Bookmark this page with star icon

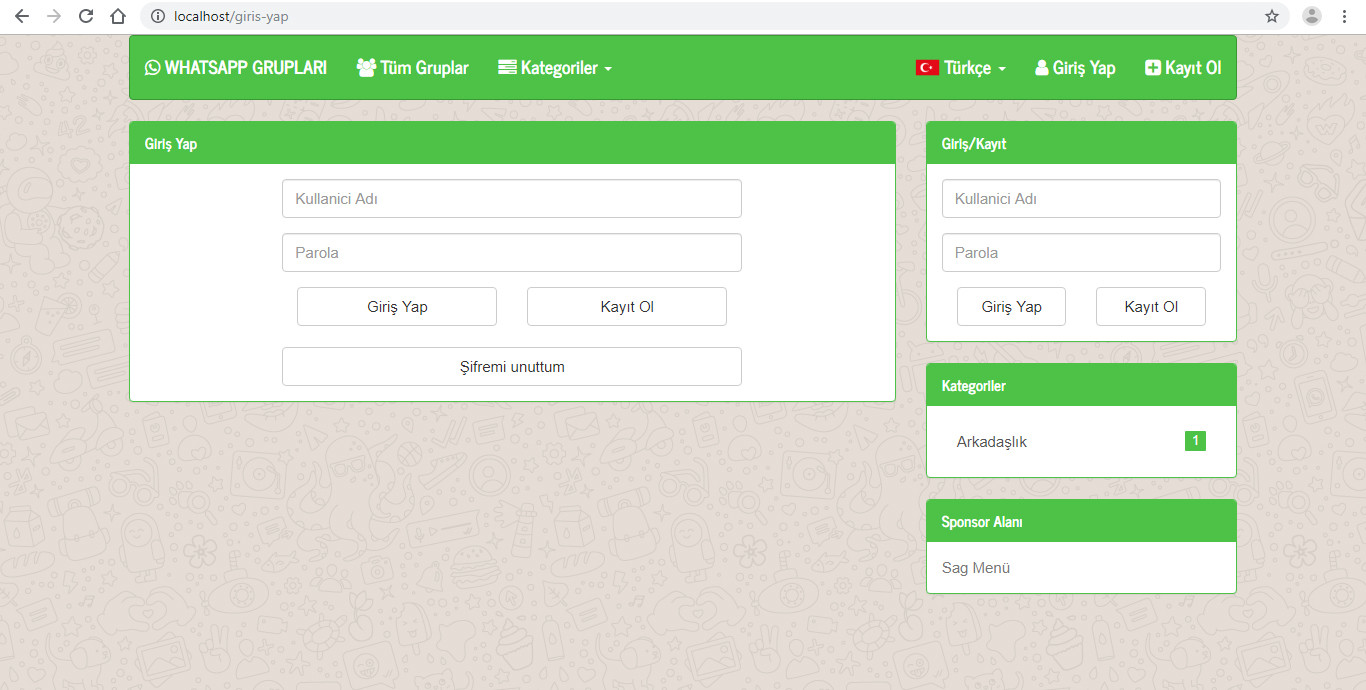click(x=1272, y=16)
